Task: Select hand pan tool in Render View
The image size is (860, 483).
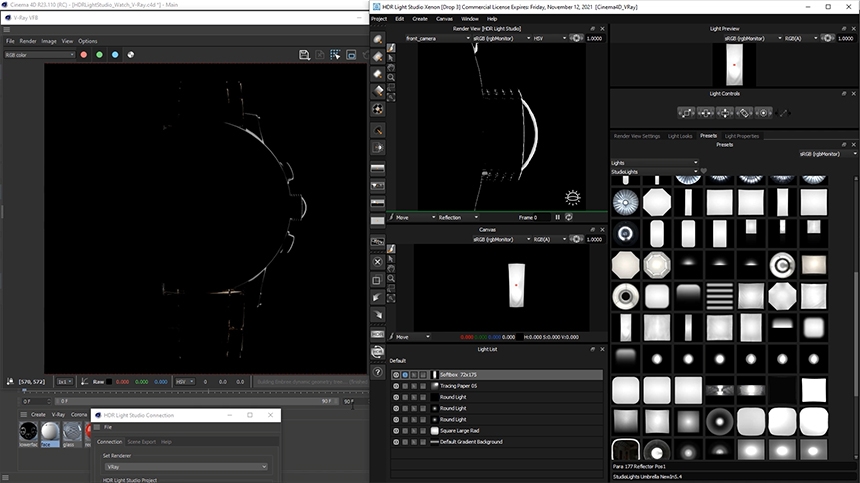Action: [x=391, y=67]
